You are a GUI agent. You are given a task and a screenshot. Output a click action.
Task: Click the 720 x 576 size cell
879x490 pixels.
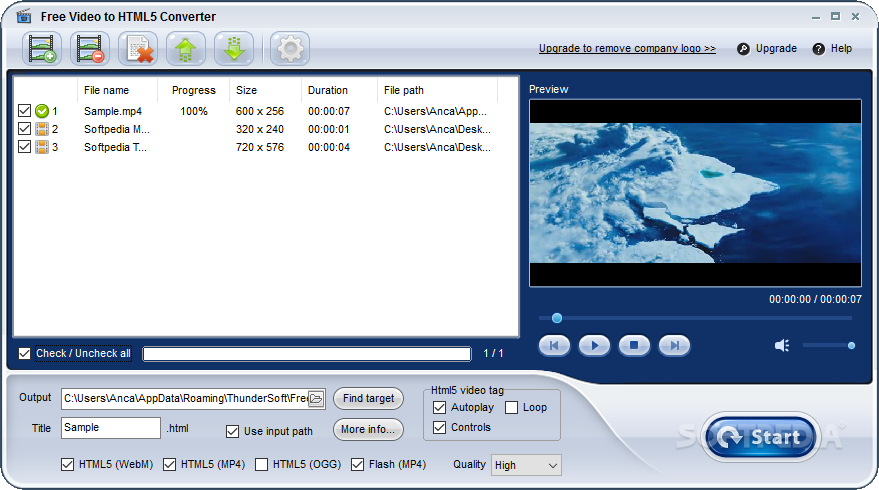[260, 147]
